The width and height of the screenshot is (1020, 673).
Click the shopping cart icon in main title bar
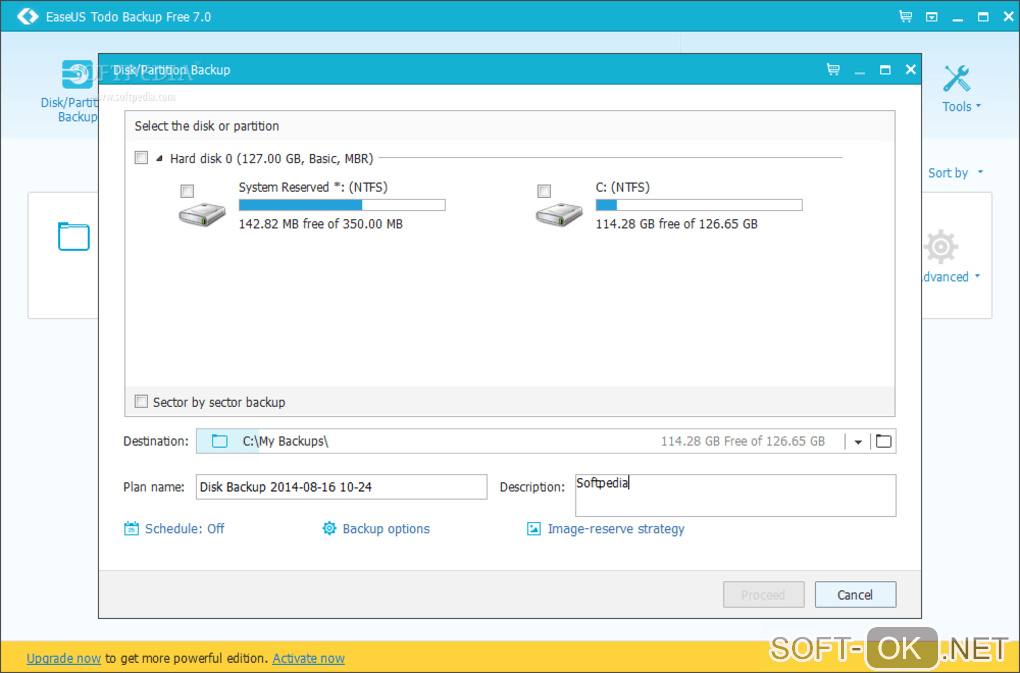pos(905,16)
